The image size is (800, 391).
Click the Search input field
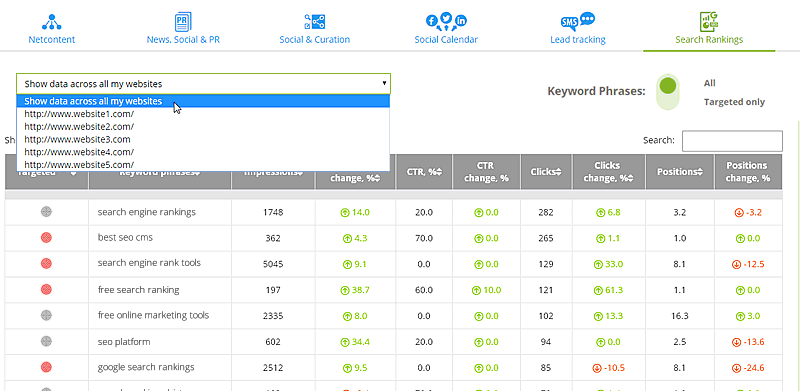pyautogui.click(x=732, y=141)
